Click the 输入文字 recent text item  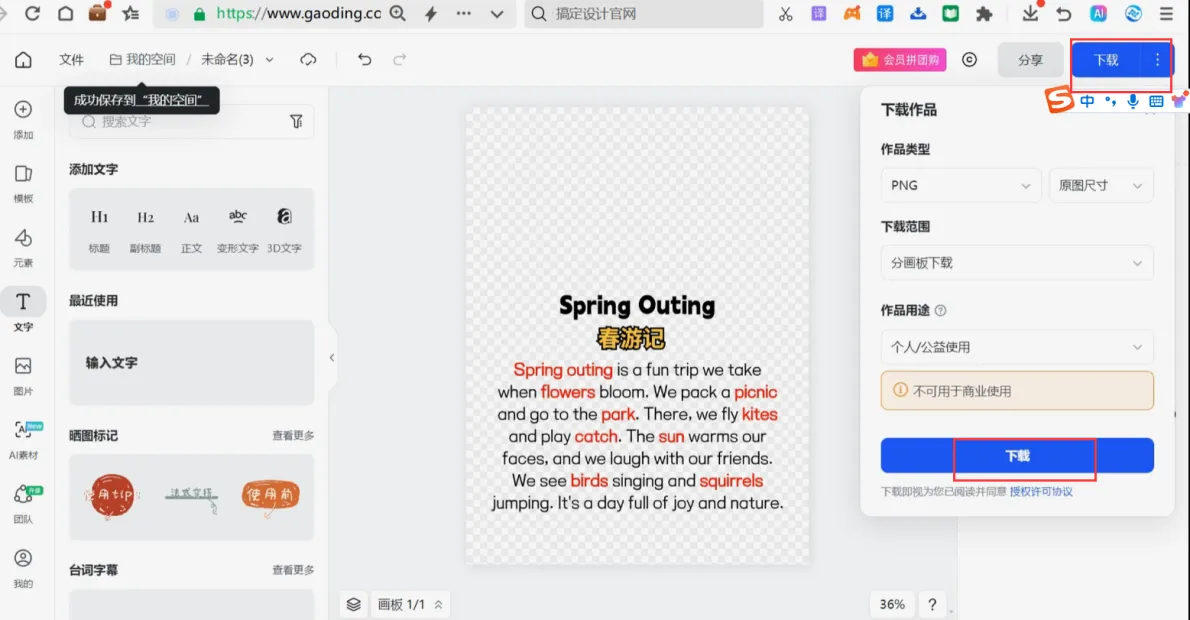[191, 363]
